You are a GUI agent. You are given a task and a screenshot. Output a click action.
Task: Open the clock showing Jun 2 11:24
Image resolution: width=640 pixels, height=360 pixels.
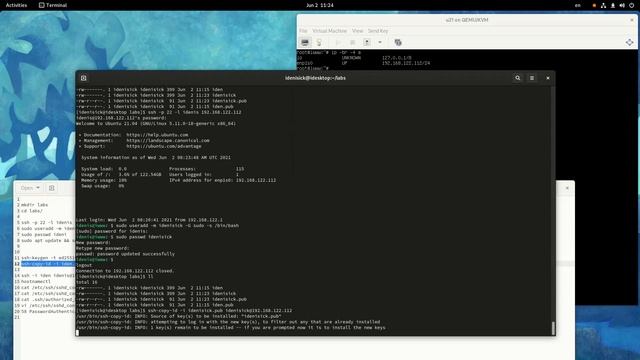point(320,5)
